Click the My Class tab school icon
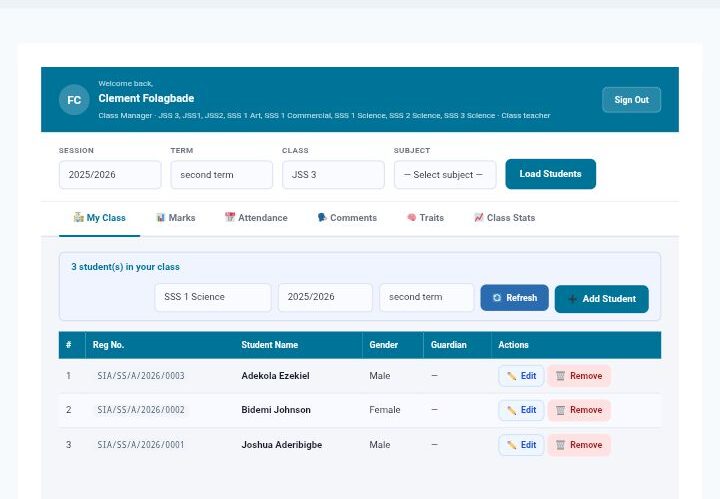The width and height of the screenshot is (720, 499). (79, 217)
